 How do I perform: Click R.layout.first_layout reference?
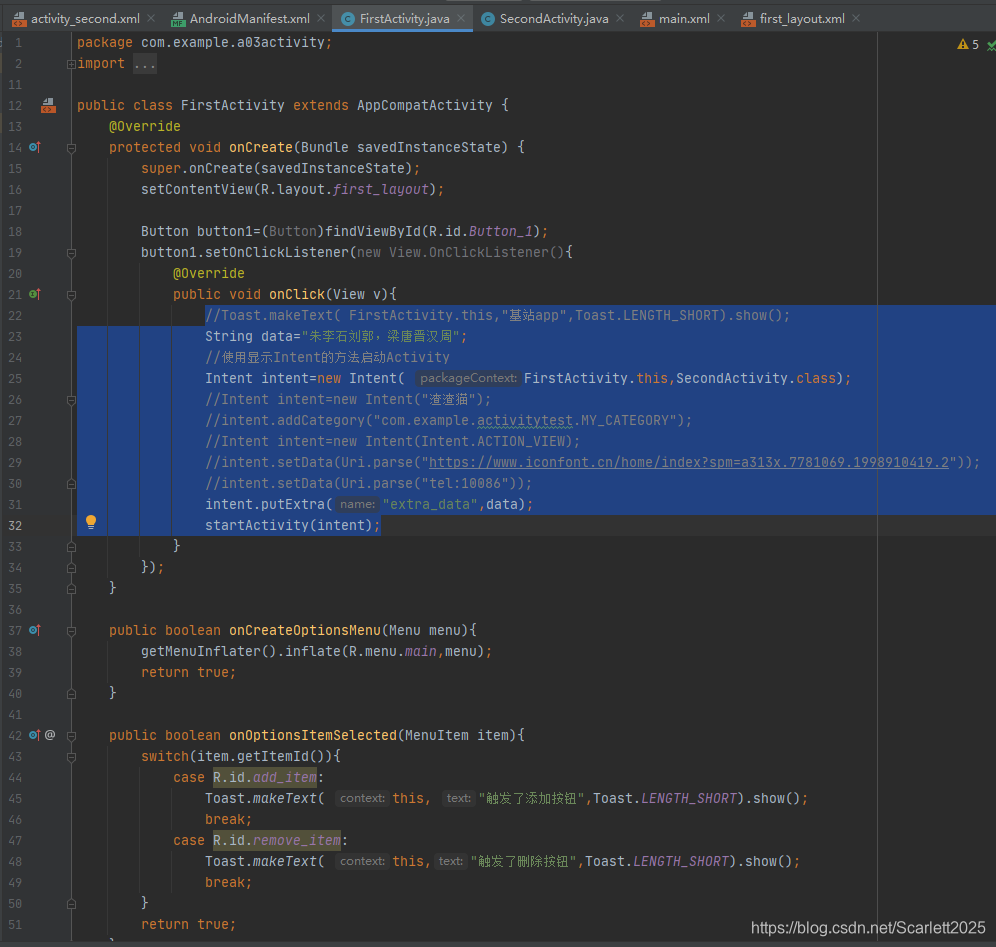(345, 189)
